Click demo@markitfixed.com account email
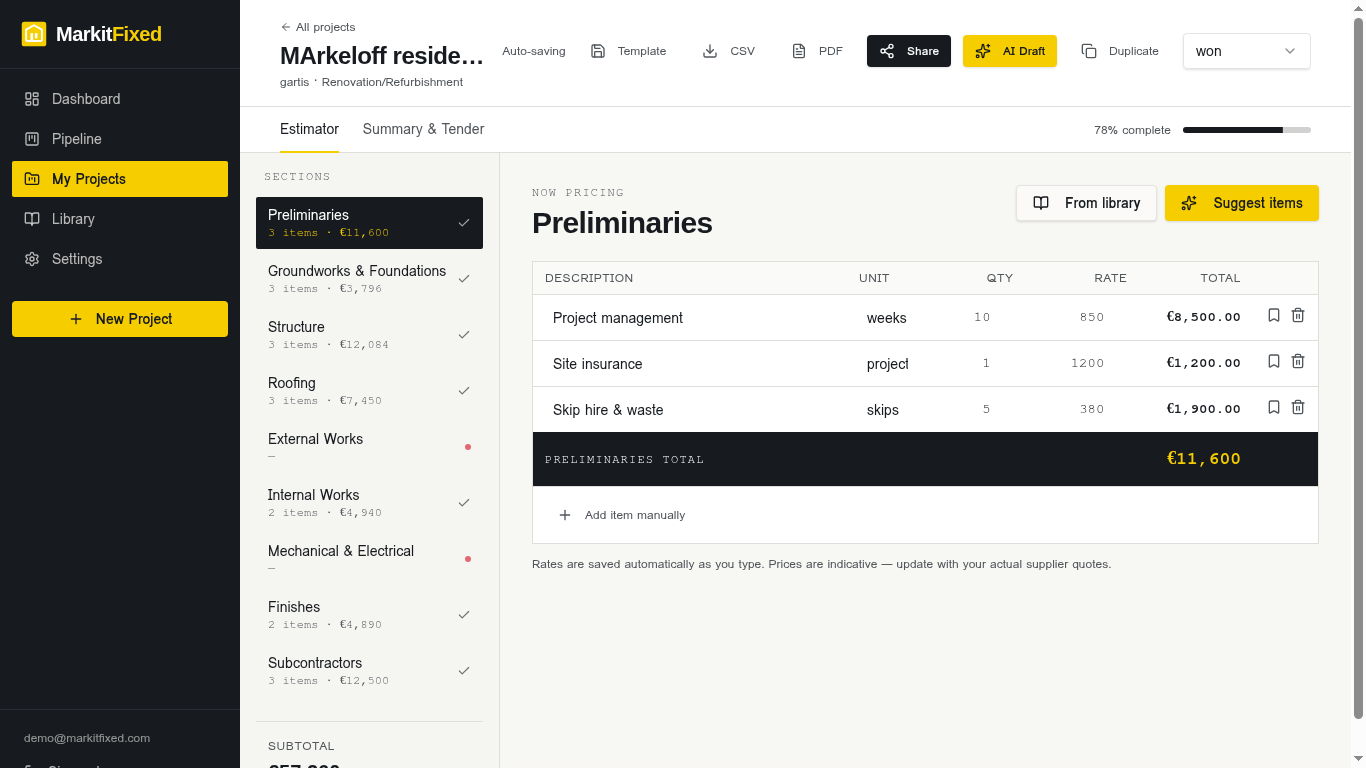The width and height of the screenshot is (1366, 768). tap(87, 738)
